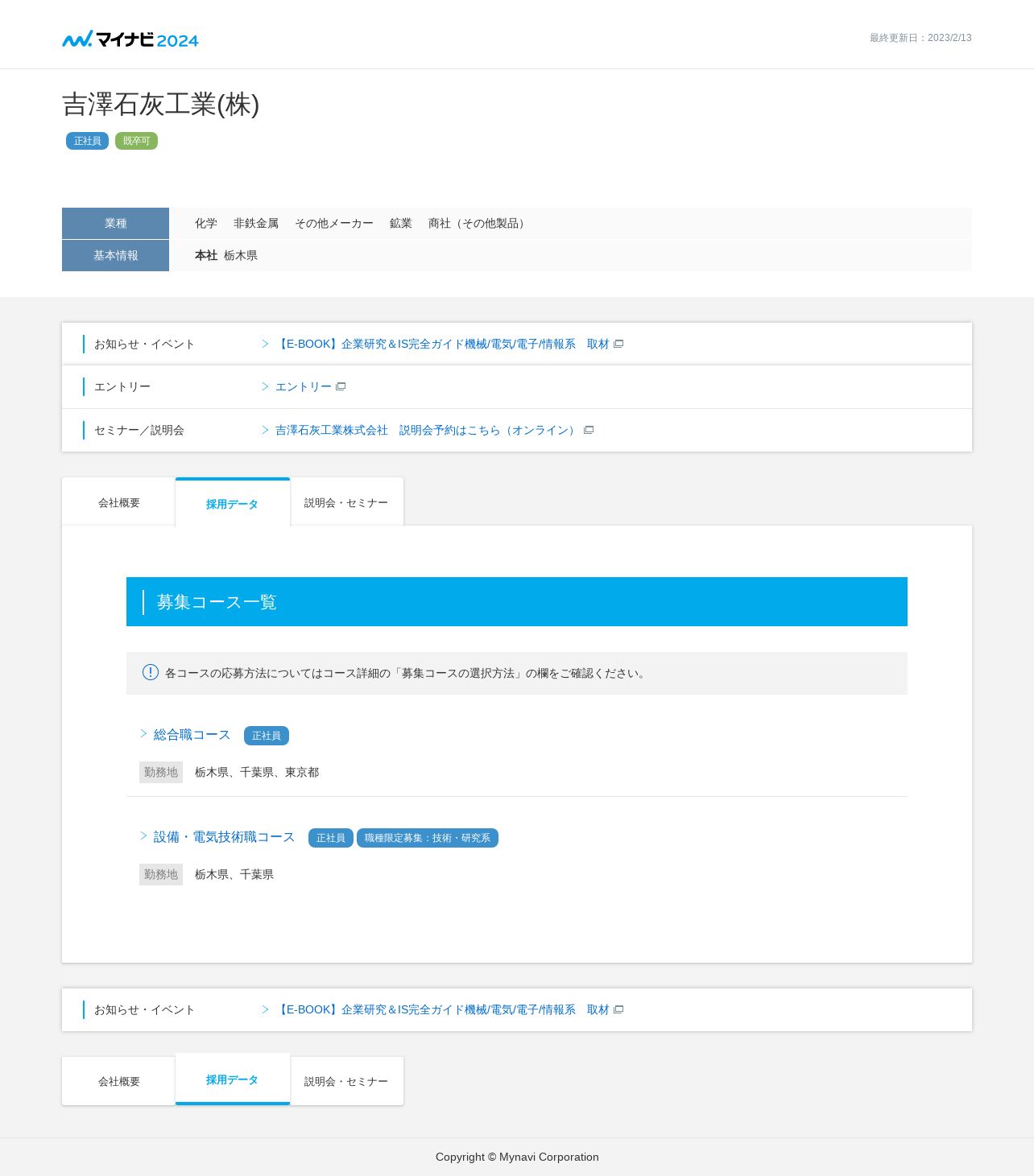Click external-link icon beside bottom E-BOOK link
The height and width of the screenshot is (1176, 1034).
pos(618,1009)
